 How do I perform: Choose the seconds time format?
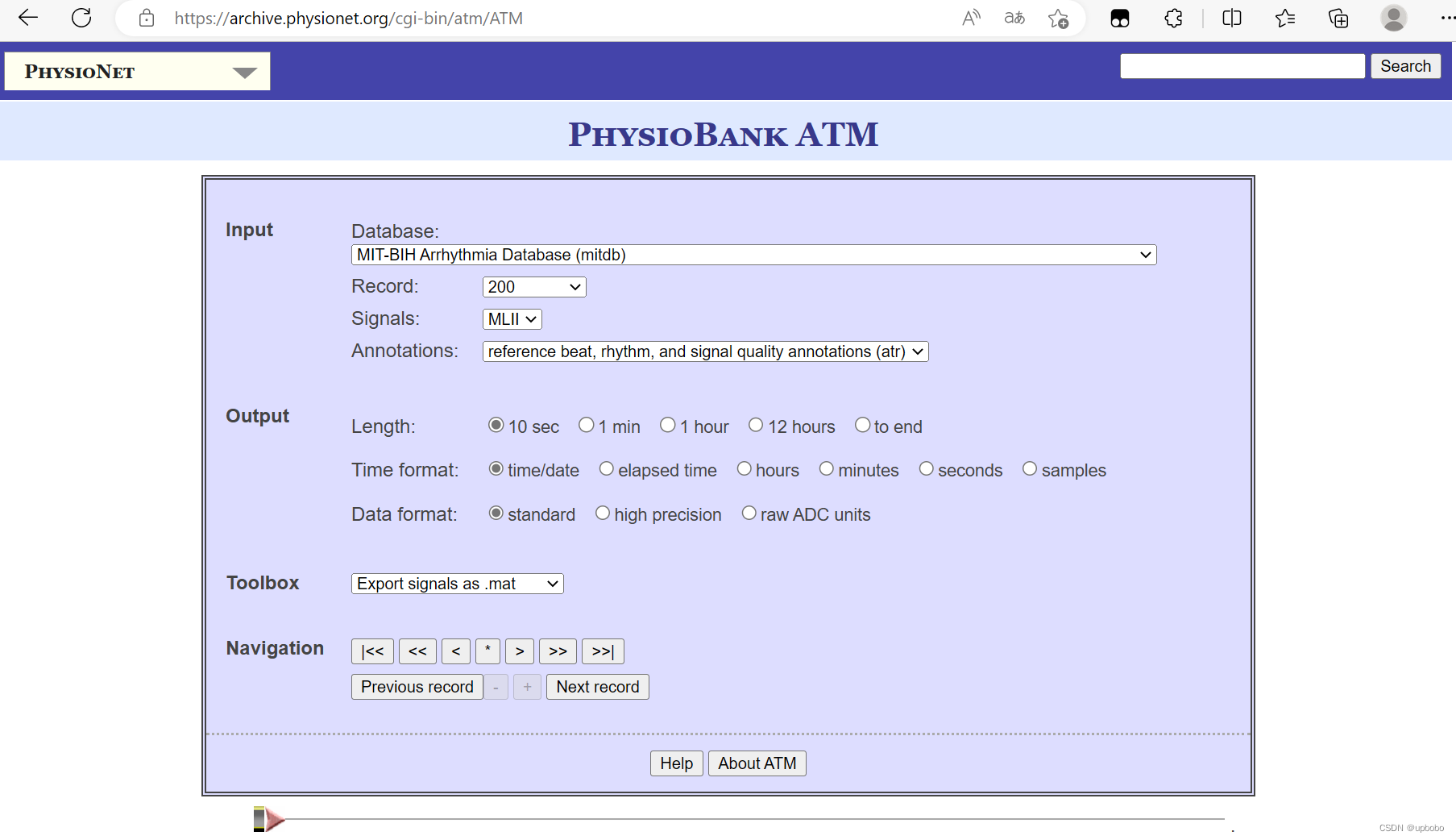point(927,468)
